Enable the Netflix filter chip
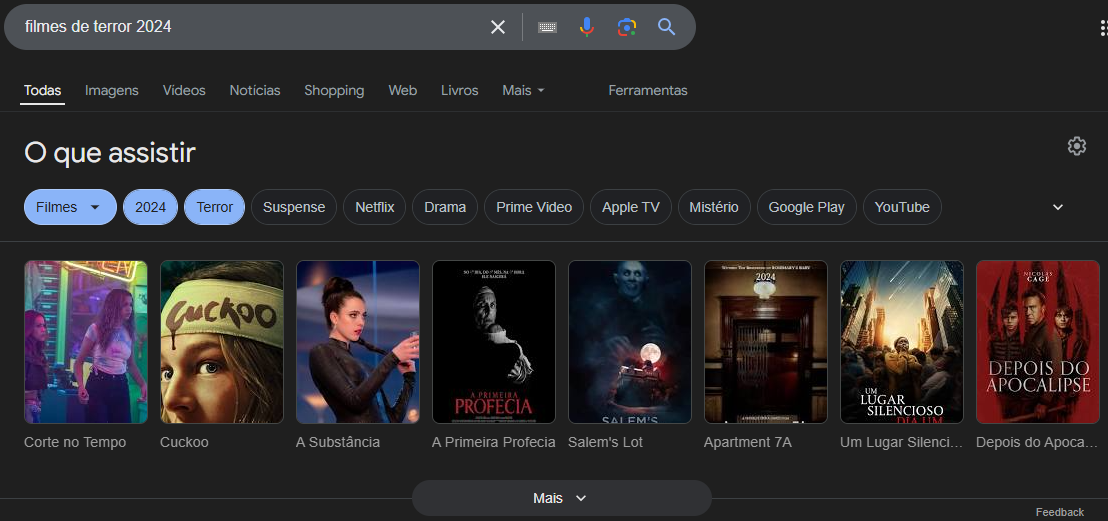 click(375, 207)
